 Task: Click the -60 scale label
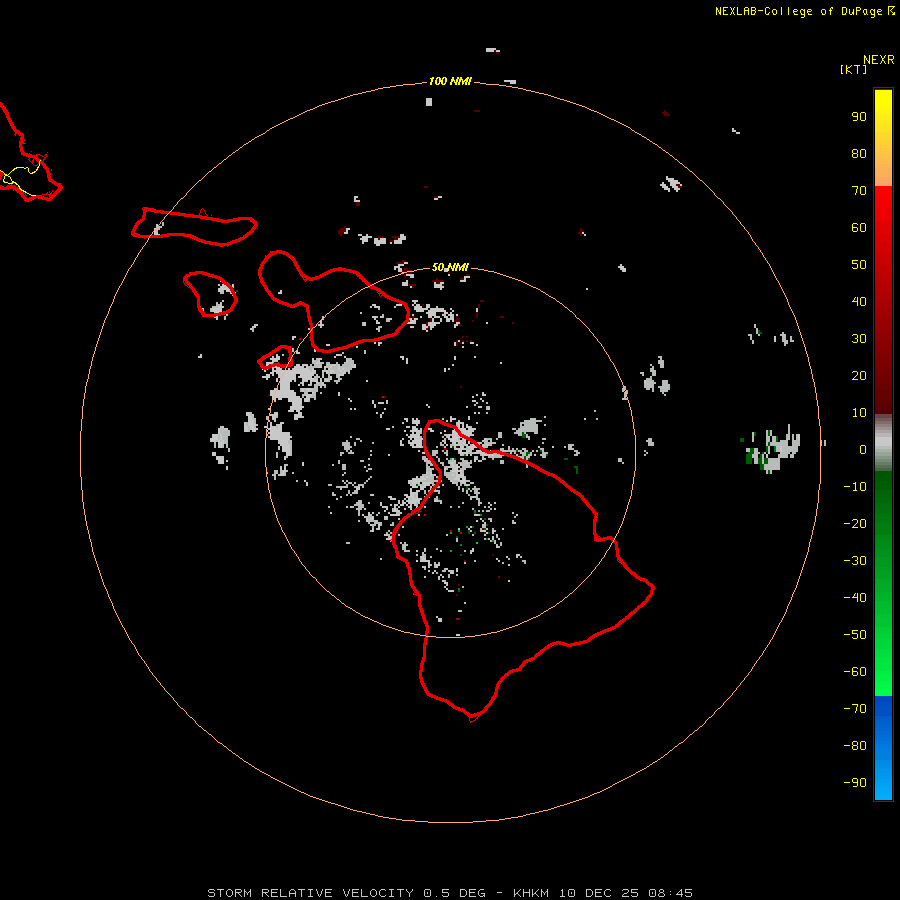tap(855, 672)
